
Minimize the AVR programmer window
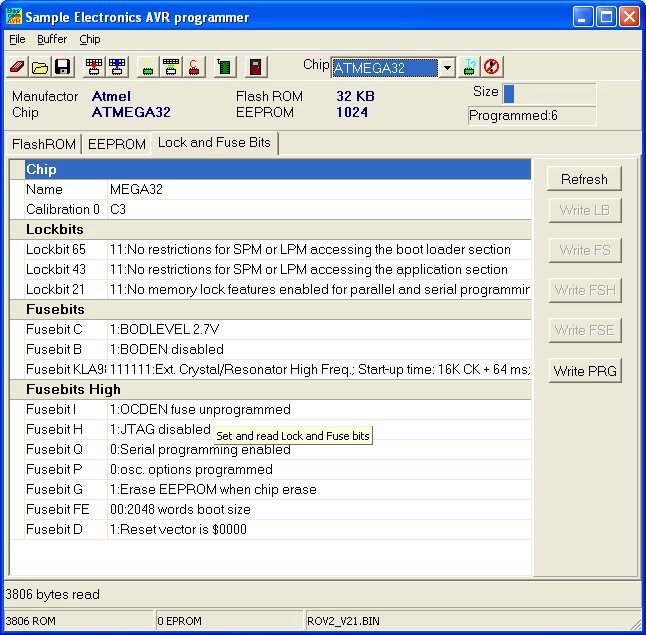tap(583, 17)
